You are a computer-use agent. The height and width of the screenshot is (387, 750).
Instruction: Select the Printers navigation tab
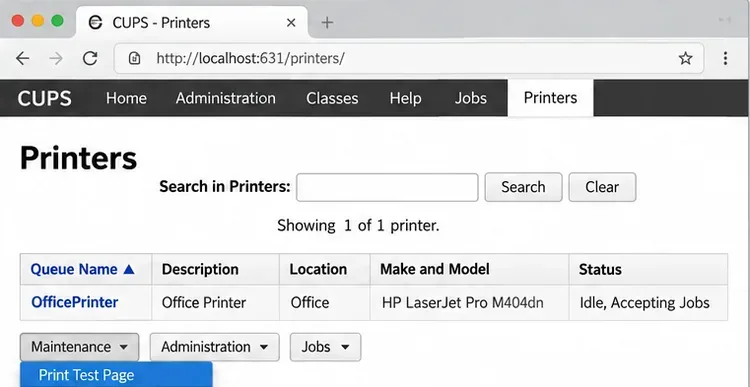click(551, 98)
